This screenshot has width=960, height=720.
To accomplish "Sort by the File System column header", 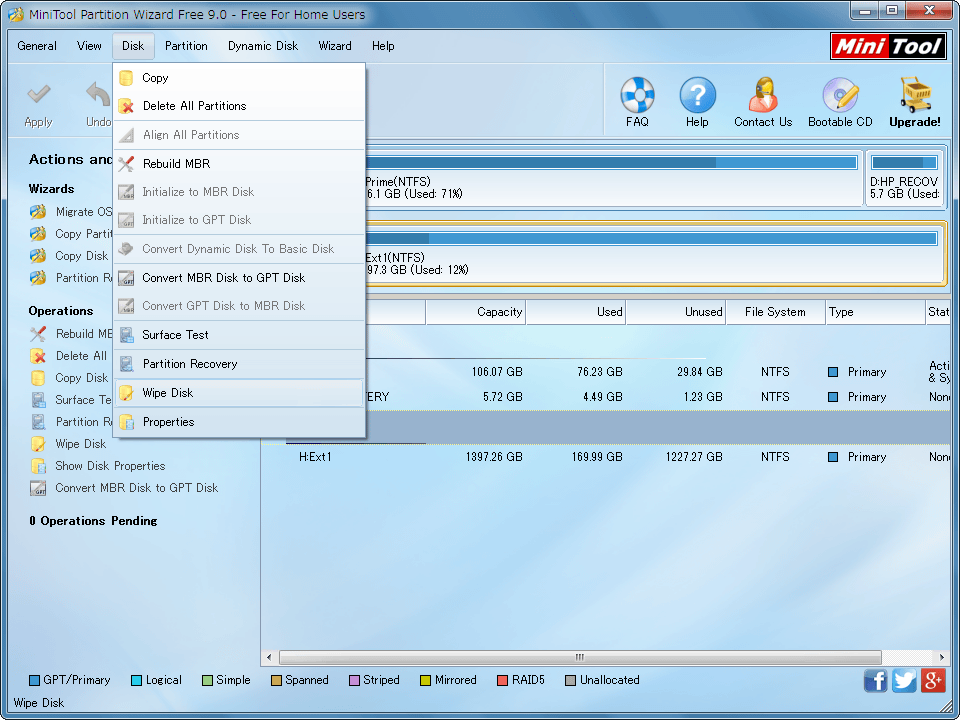I will pos(775,312).
